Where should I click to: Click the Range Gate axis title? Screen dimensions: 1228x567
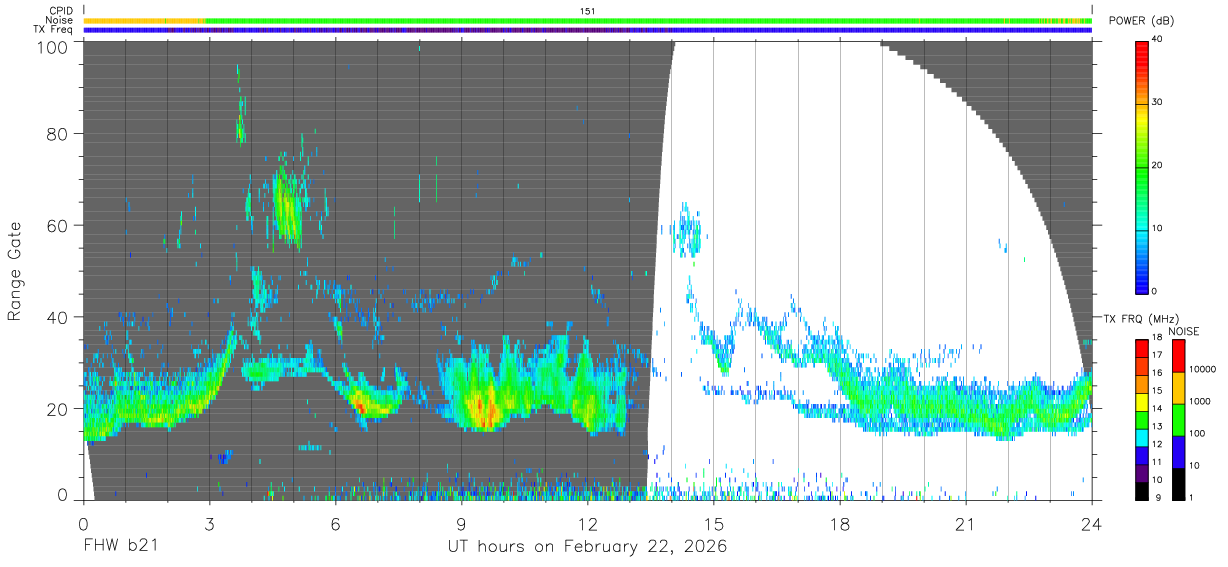[x=15, y=271]
